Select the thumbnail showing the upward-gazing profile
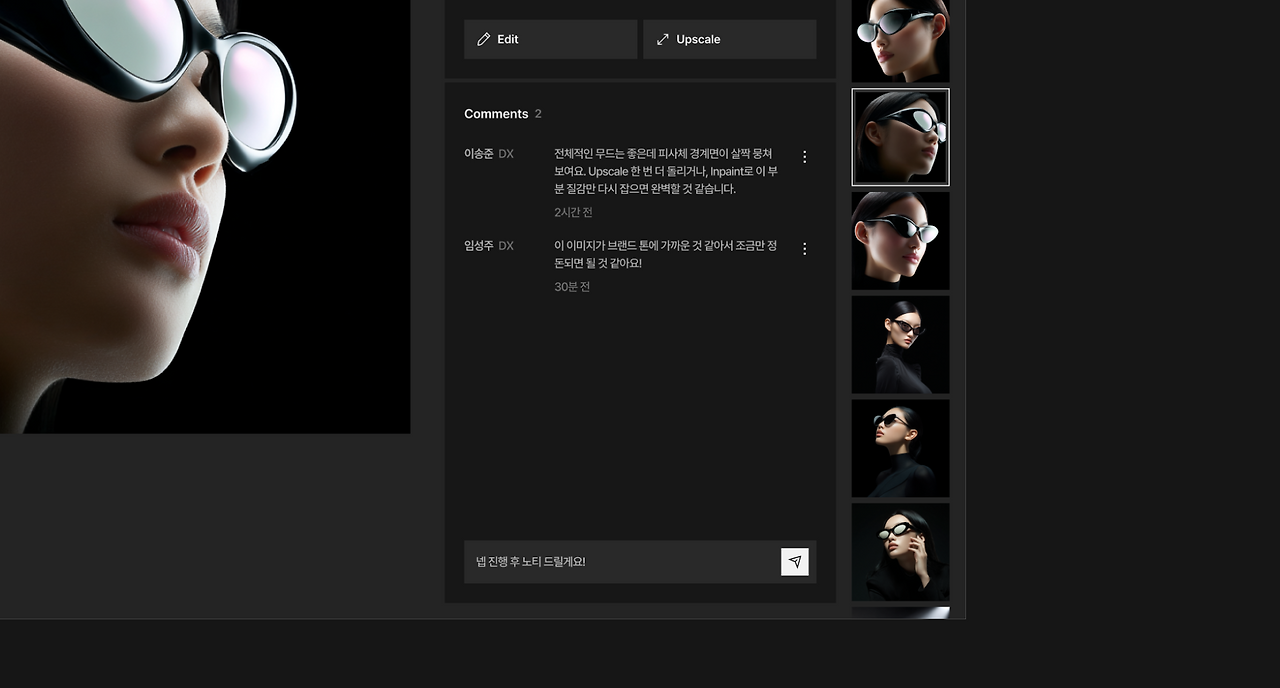 point(900,448)
